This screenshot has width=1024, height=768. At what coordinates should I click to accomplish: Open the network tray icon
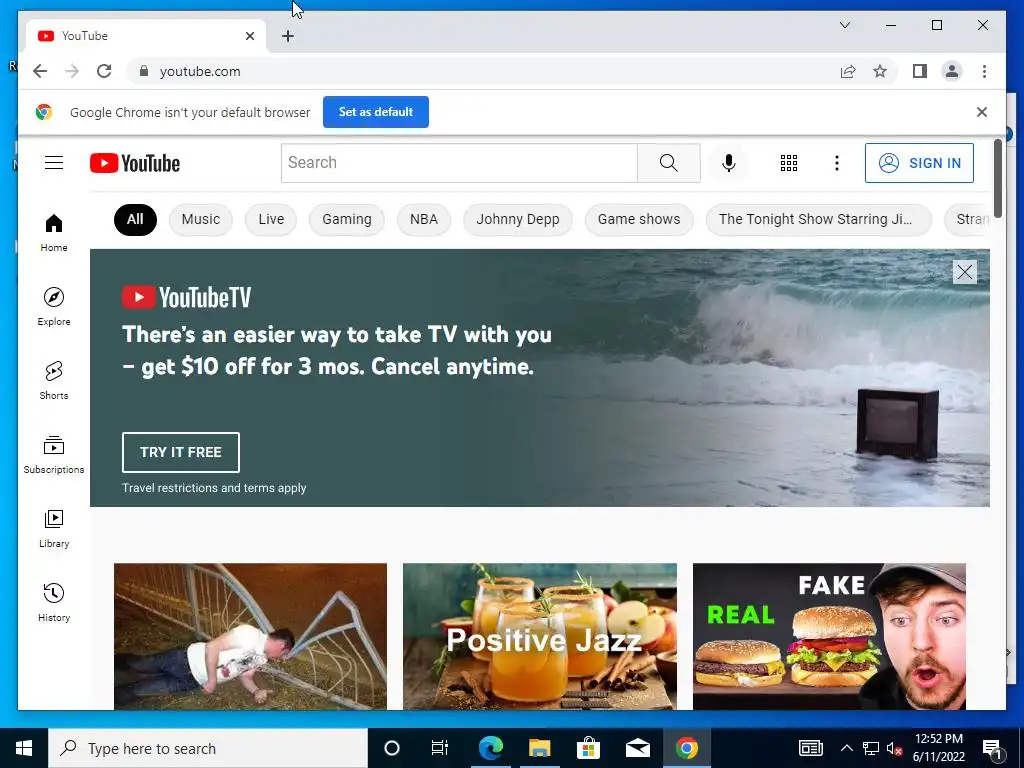click(x=871, y=748)
